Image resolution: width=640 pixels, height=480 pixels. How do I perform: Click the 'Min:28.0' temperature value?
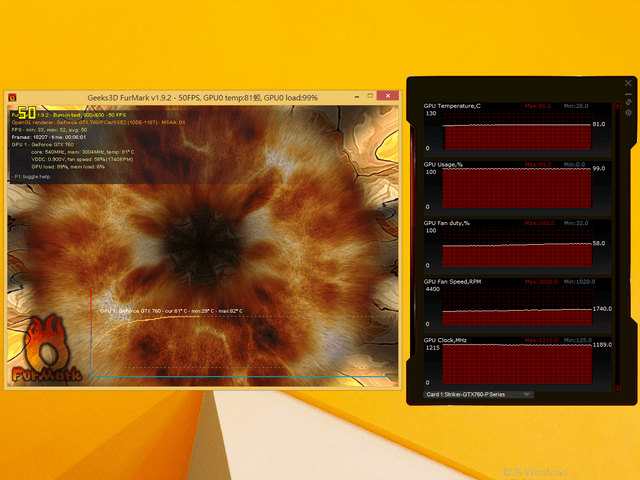576,106
